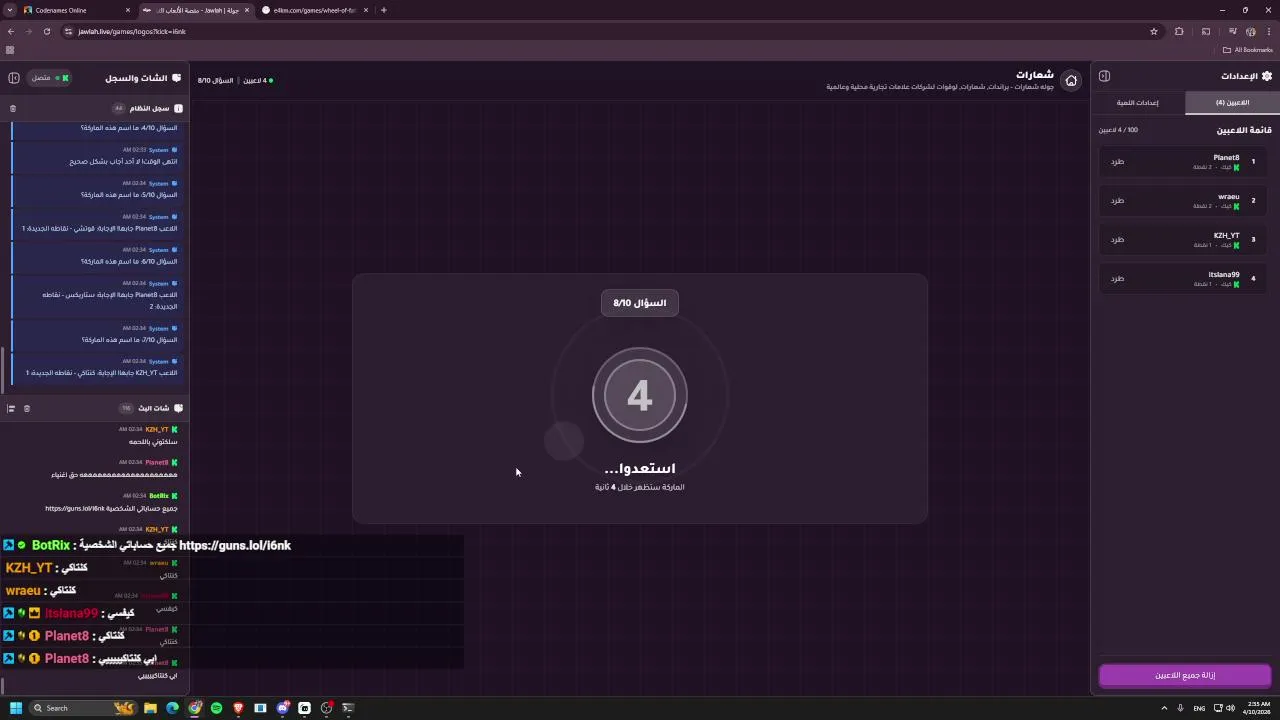Open terminal app from the taskbar
This screenshot has height=720, width=1280.
348,708
